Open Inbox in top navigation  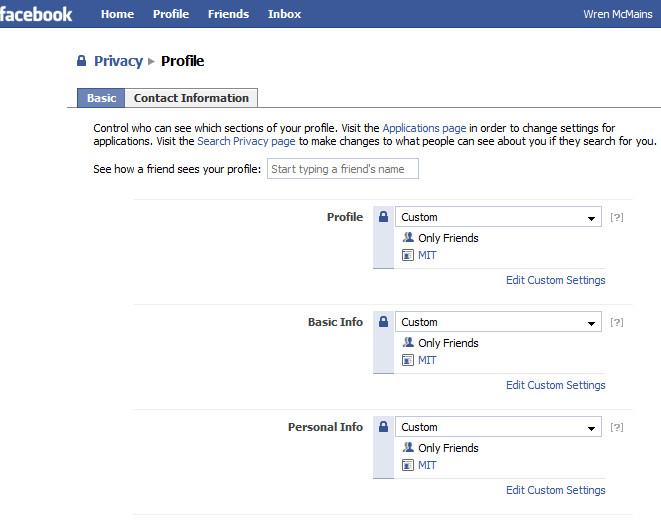tap(284, 14)
